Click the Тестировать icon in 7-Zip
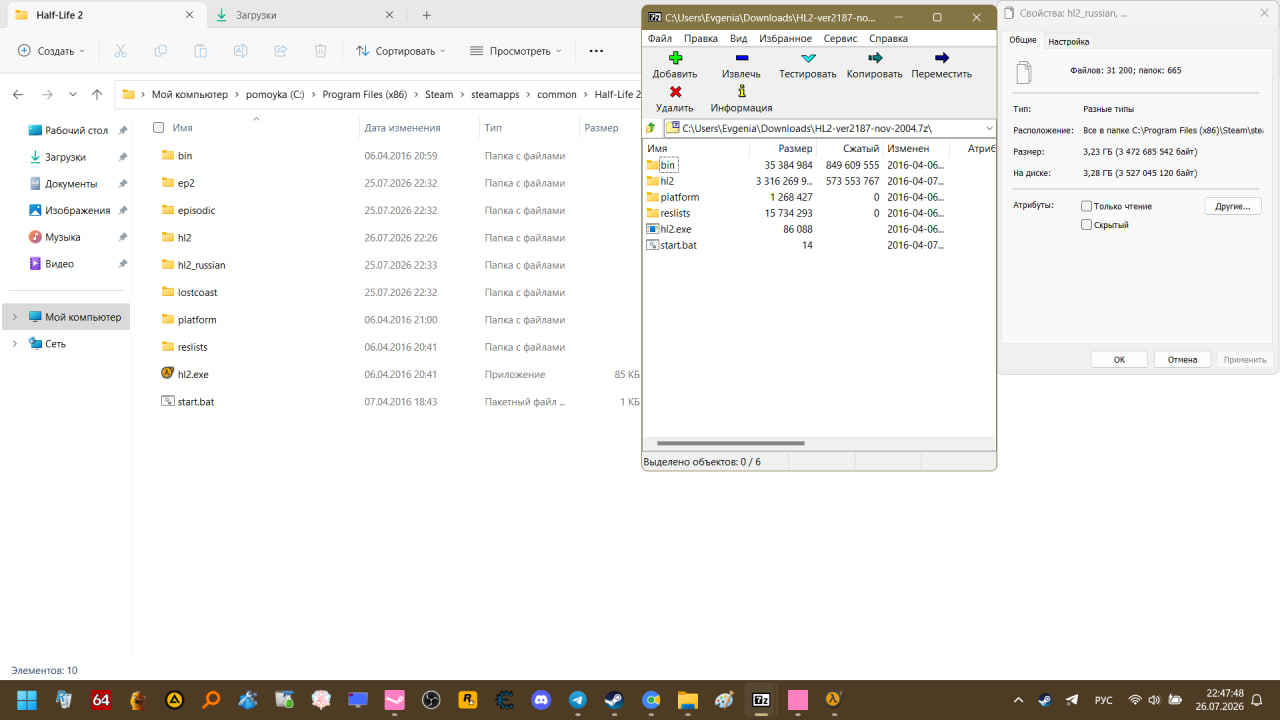 coord(808,58)
